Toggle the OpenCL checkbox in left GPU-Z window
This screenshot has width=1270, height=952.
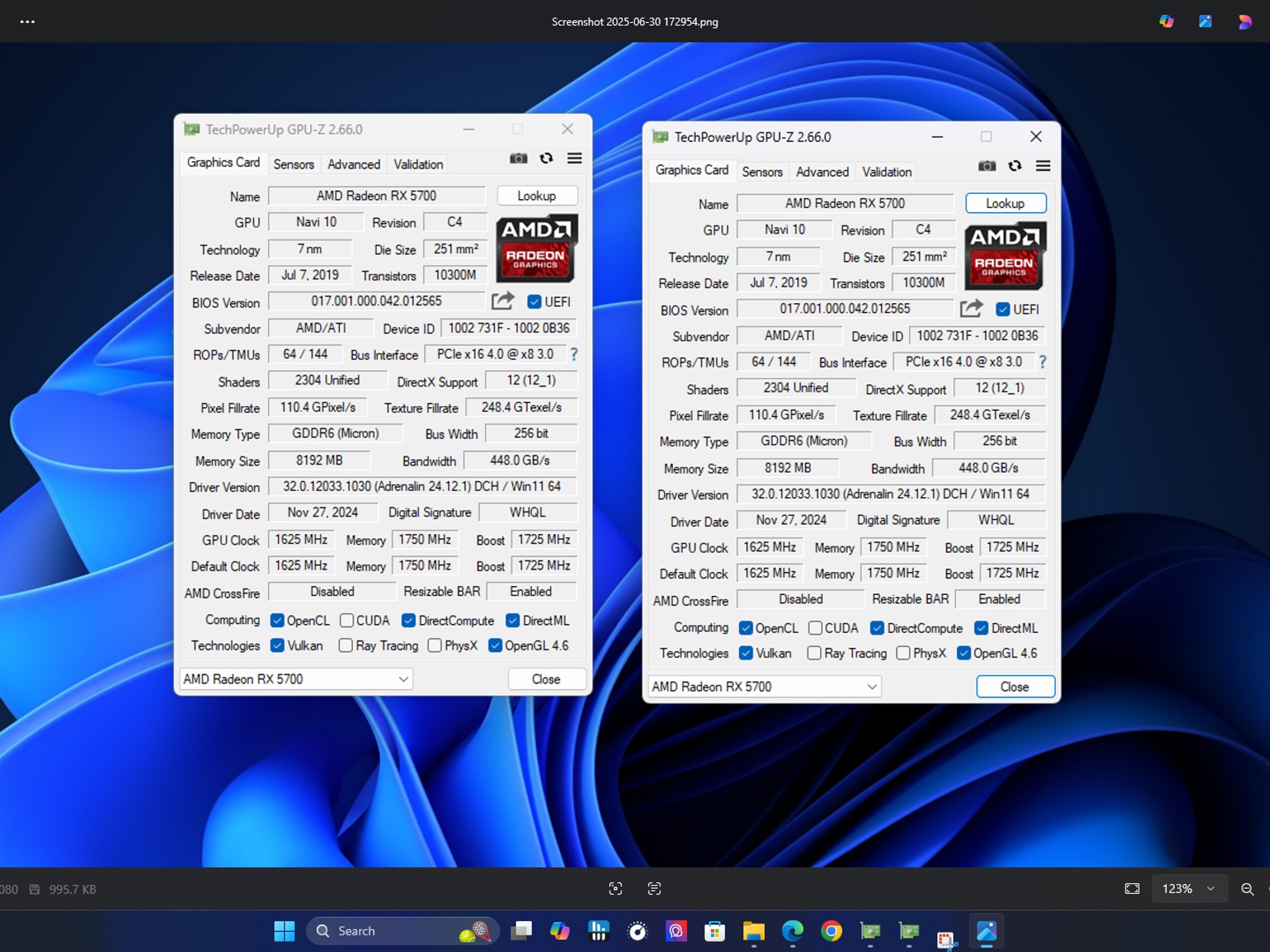[x=277, y=620]
